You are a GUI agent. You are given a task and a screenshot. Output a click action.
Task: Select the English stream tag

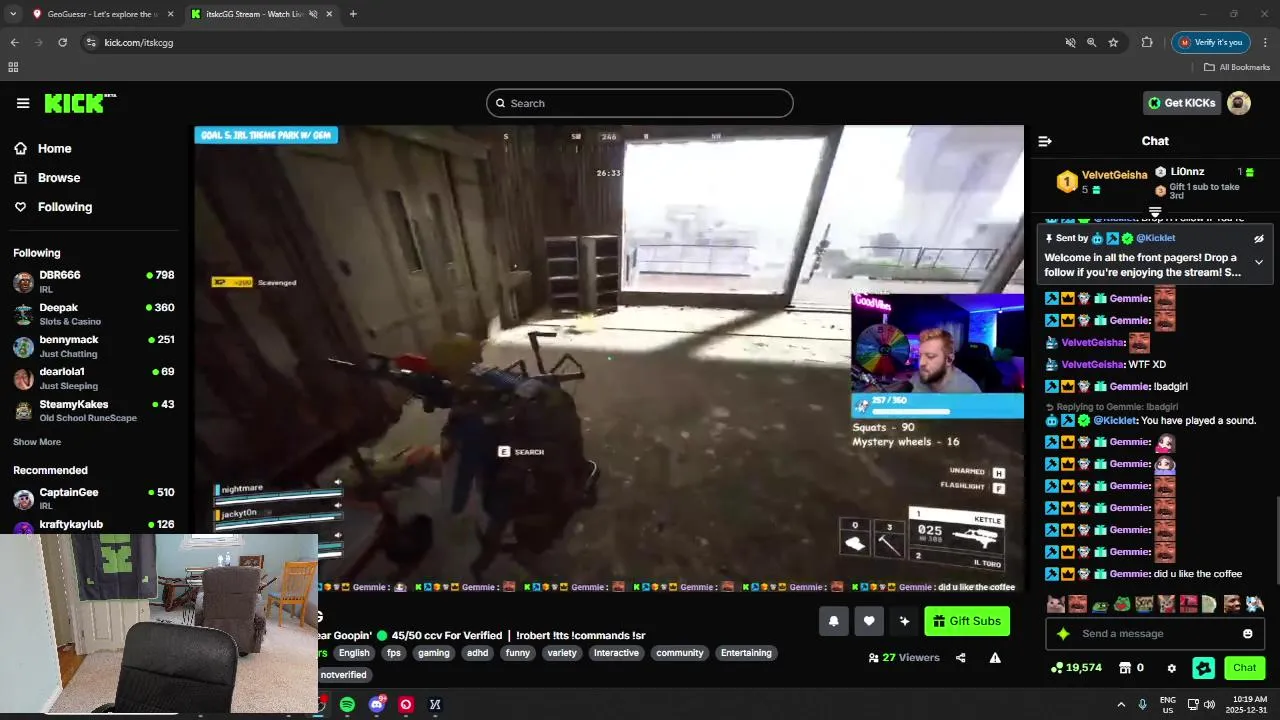(354, 653)
